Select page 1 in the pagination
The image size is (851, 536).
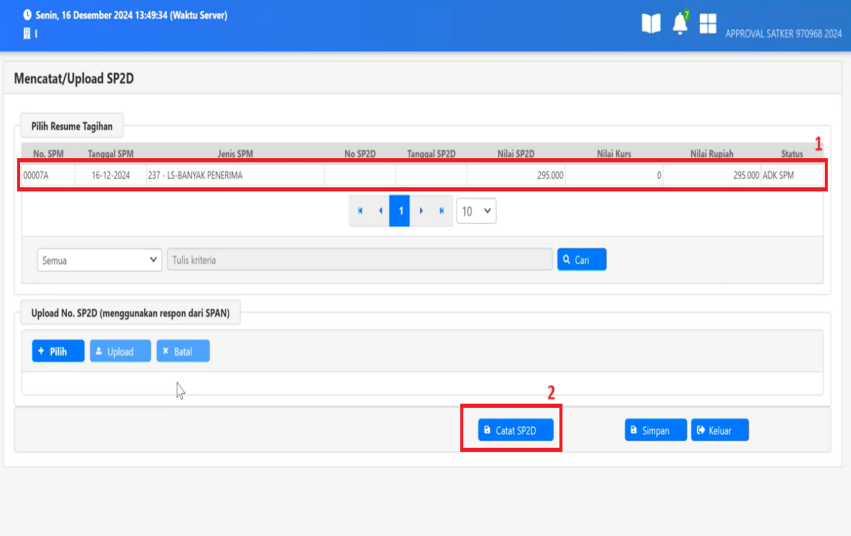pos(400,211)
